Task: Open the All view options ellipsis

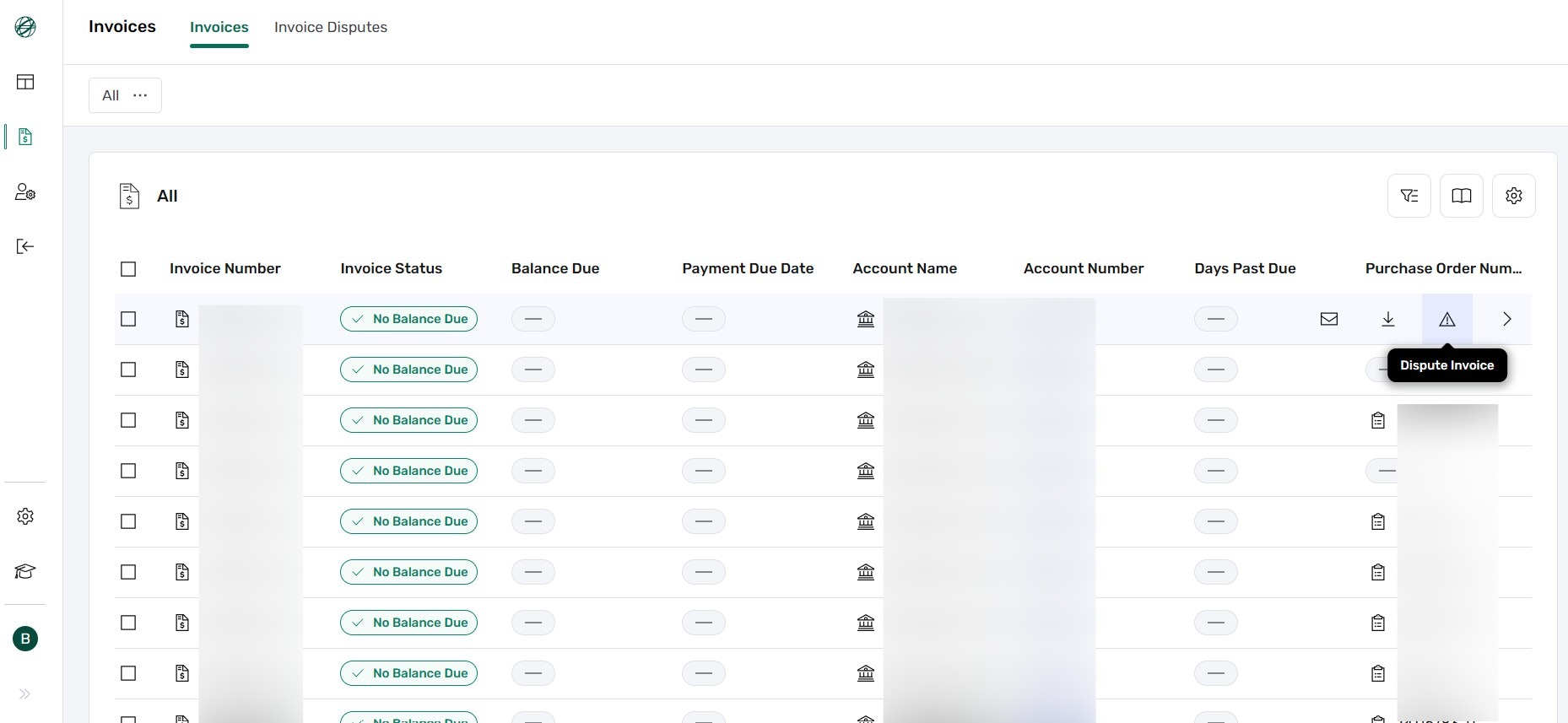Action: [x=140, y=95]
